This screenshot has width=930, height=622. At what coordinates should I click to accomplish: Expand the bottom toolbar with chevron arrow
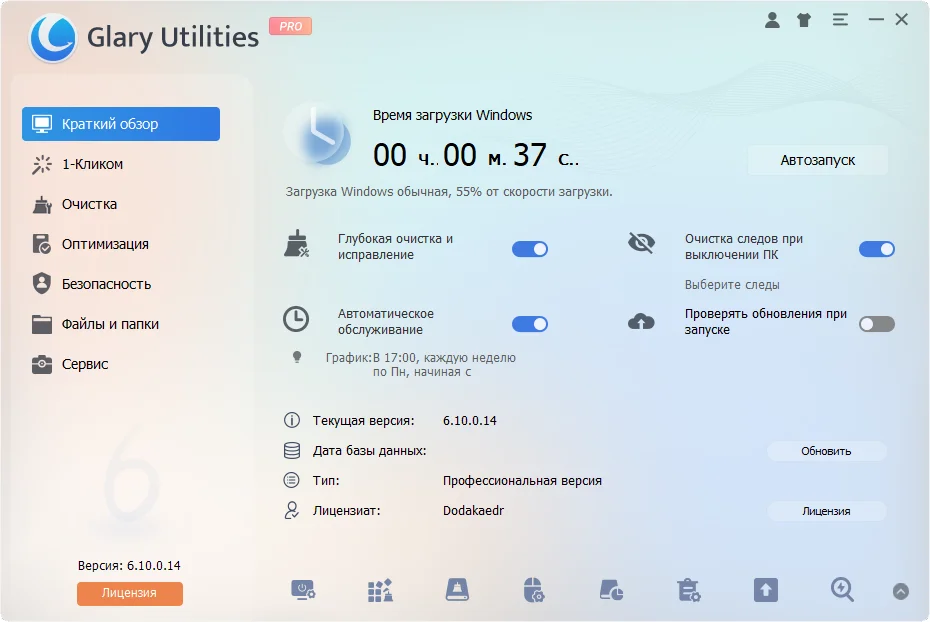901,591
